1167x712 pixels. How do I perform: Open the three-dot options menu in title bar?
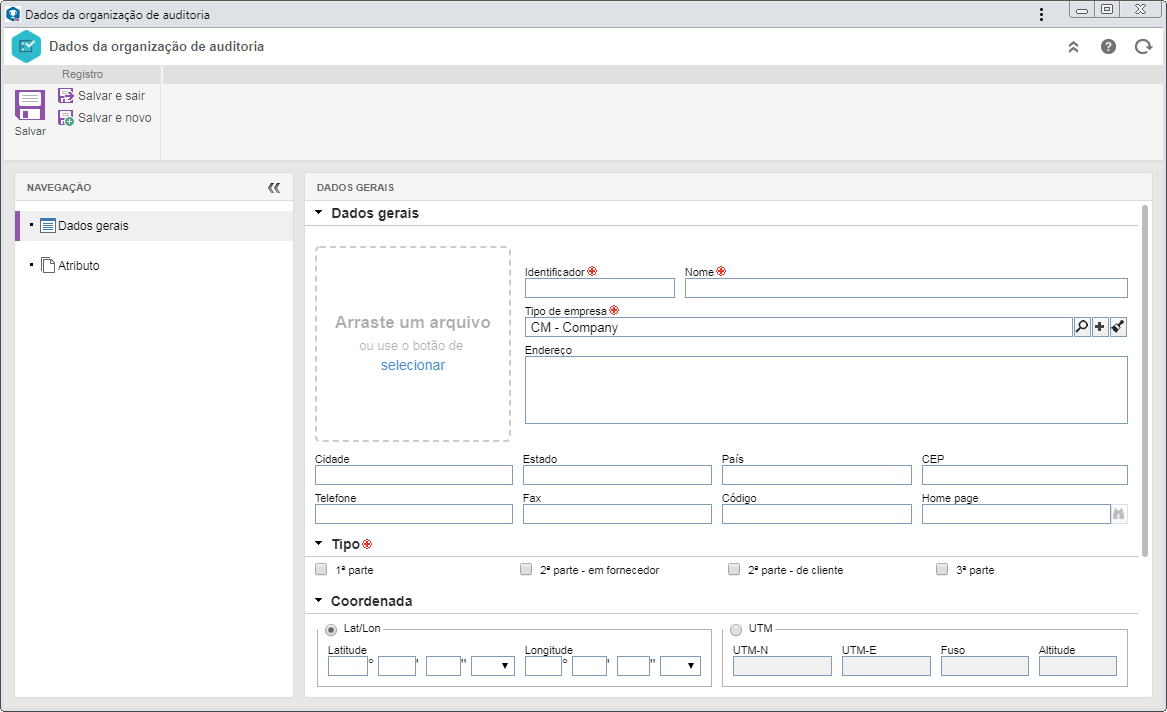pyautogui.click(x=1041, y=14)
